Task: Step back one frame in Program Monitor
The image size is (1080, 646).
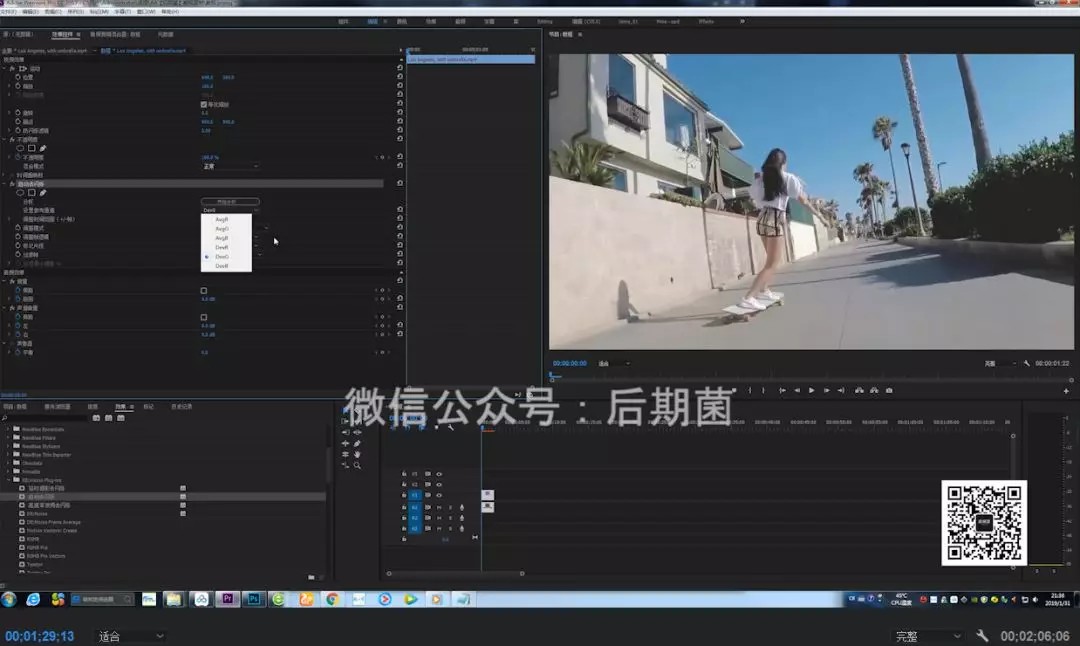Action: click(797, 390)
